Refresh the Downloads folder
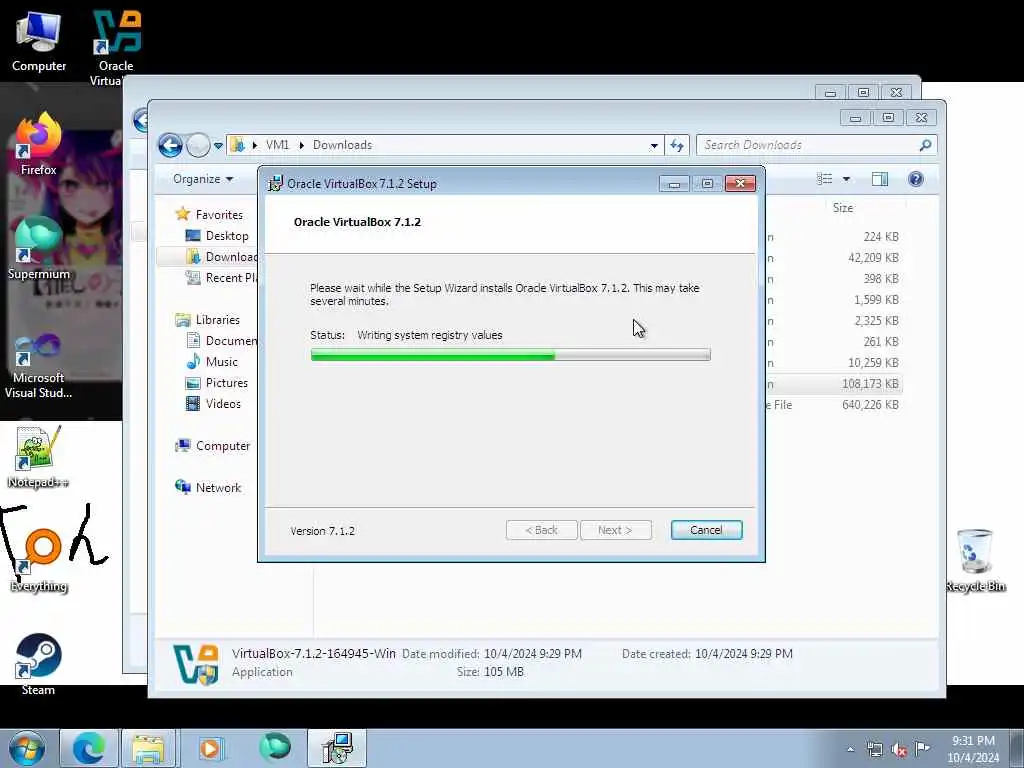 coord(677,146)
